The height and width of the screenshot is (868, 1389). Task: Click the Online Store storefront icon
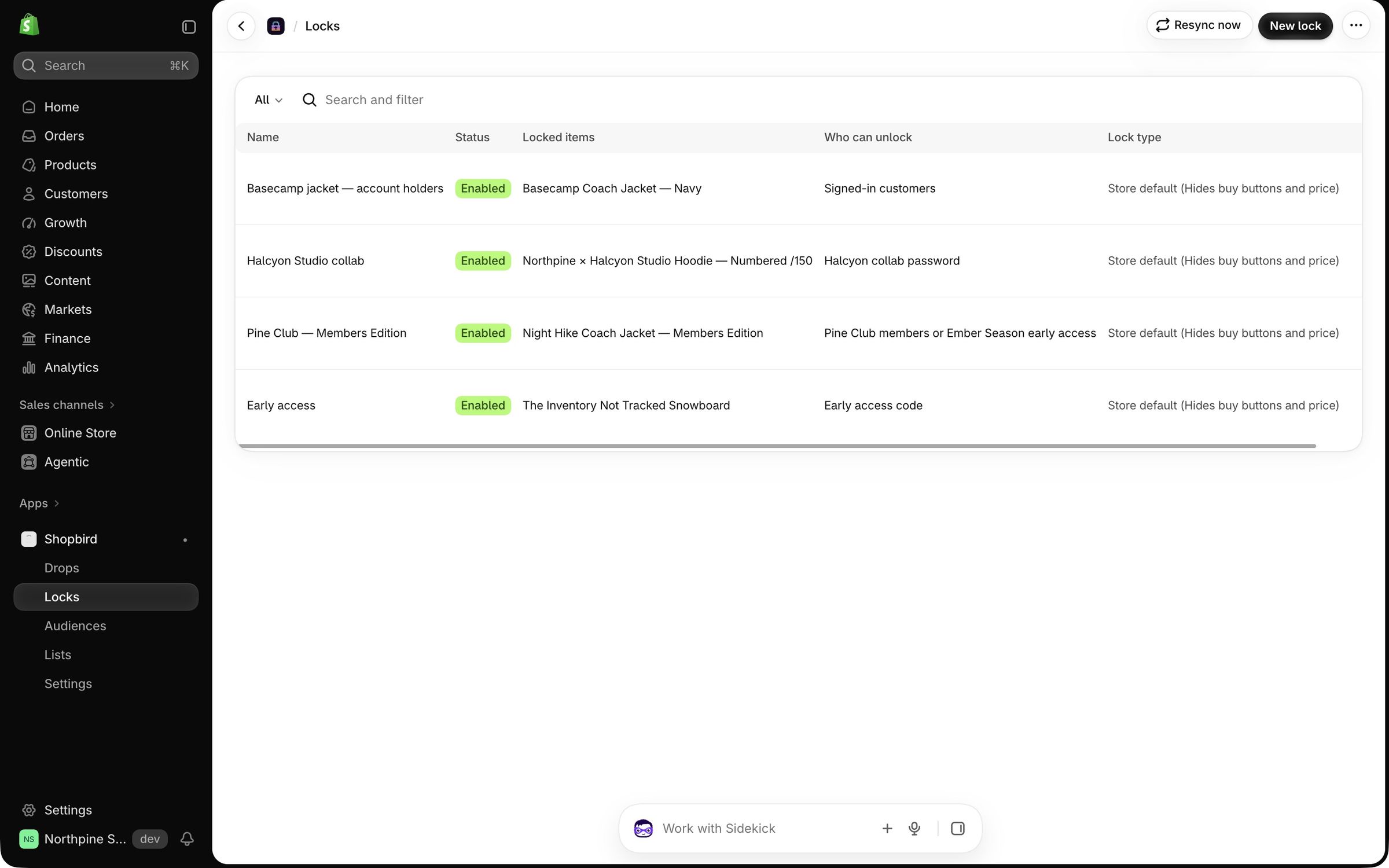29,433
